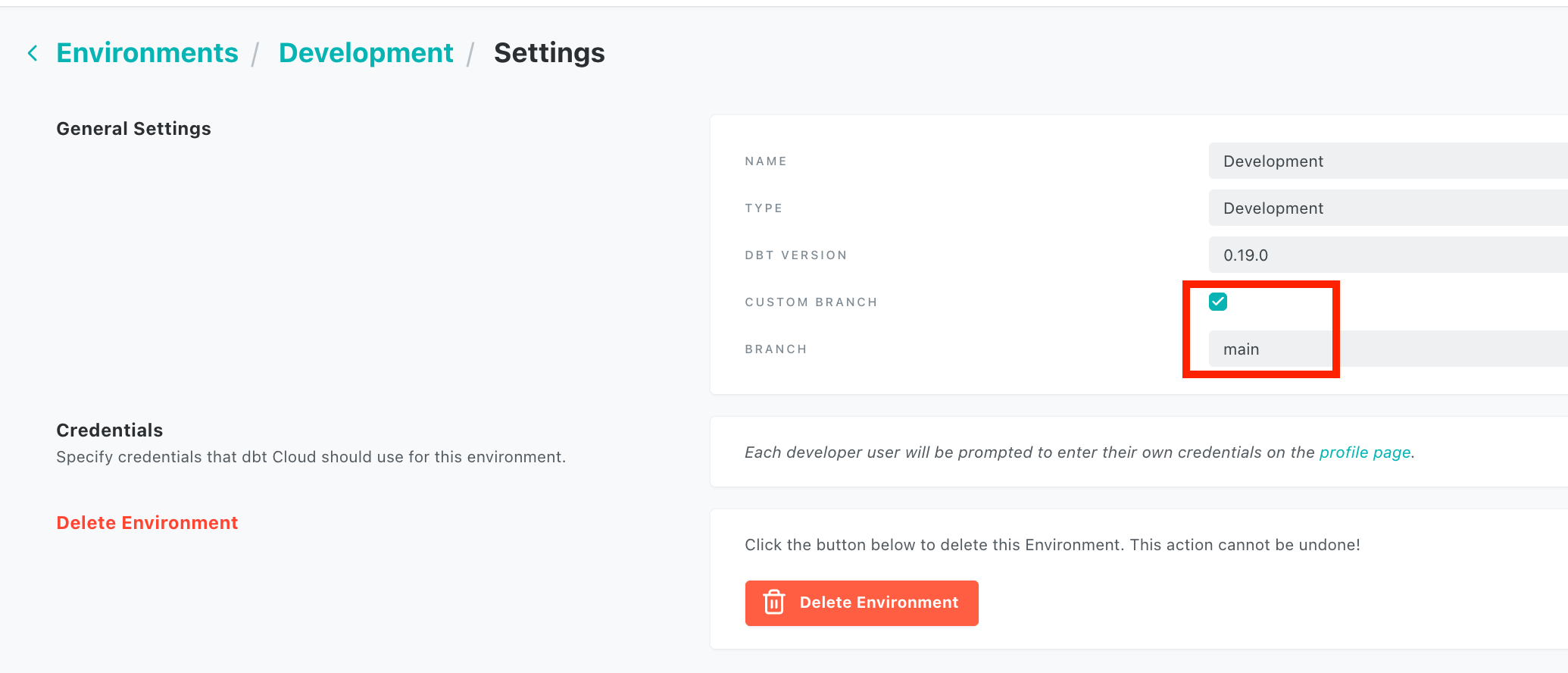Click the CUSTOM BRANCH label text

pos(811,302)
